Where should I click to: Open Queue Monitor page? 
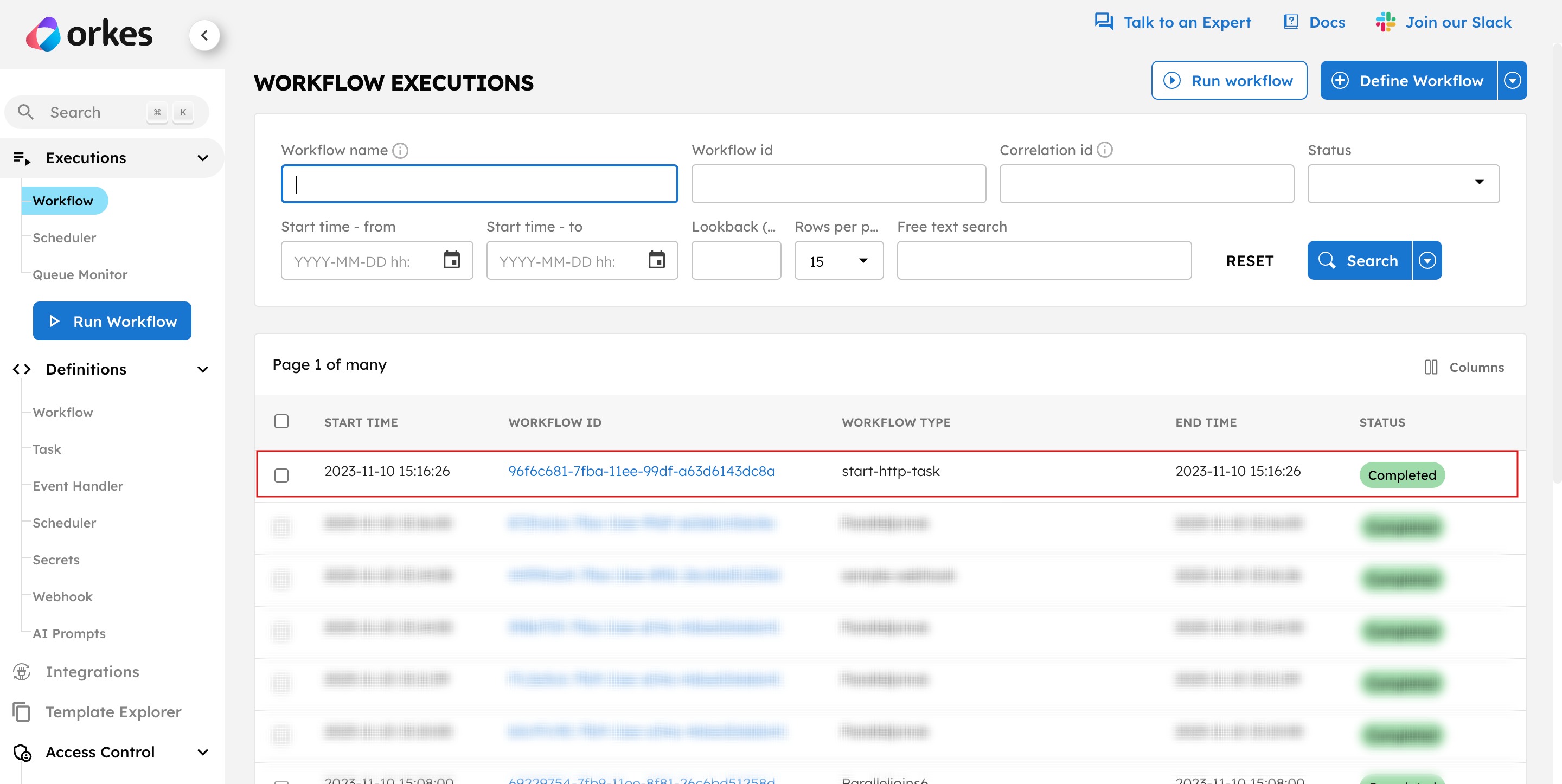click(x=80, y=275)
